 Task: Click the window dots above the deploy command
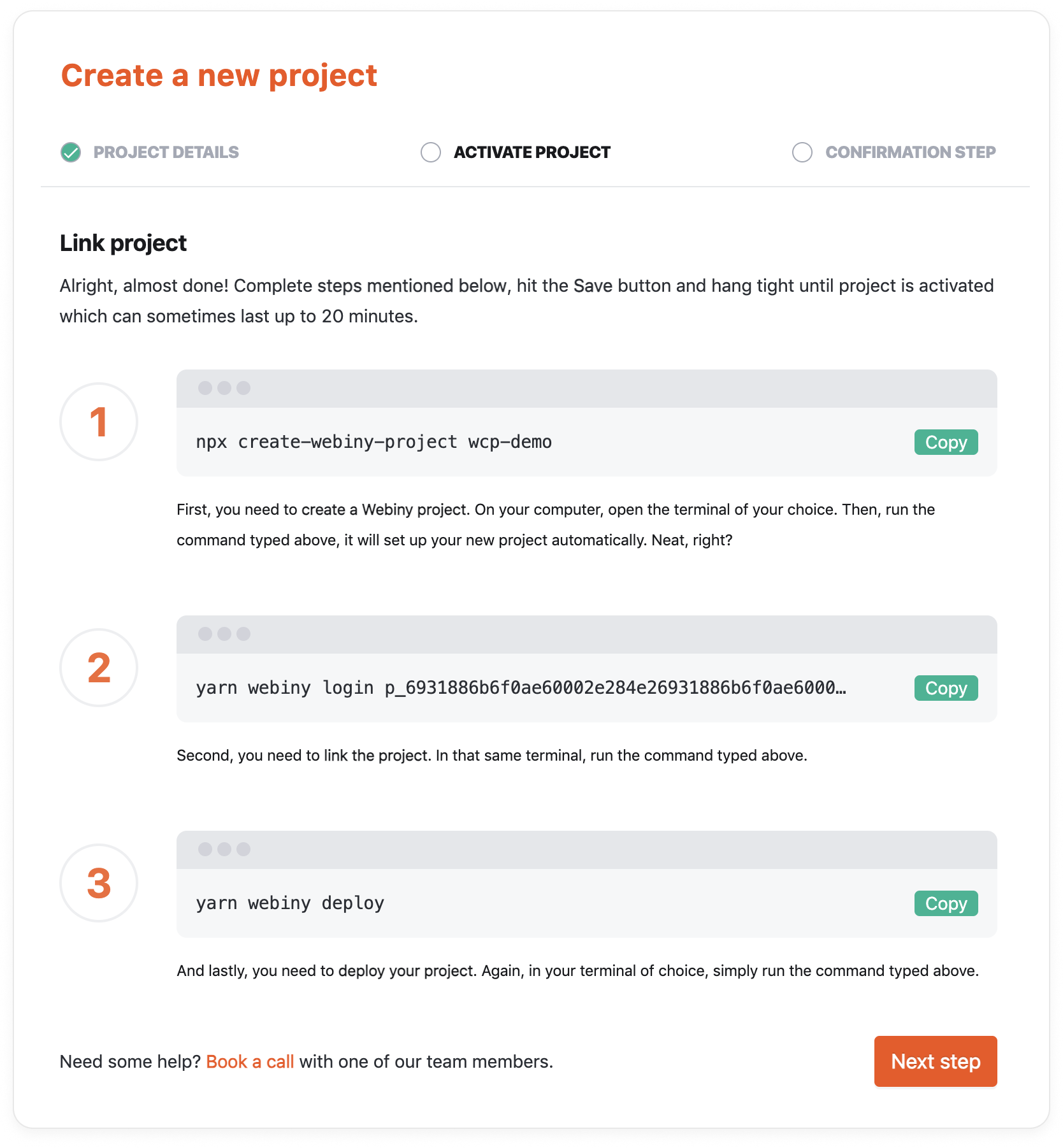pos(224,848)
